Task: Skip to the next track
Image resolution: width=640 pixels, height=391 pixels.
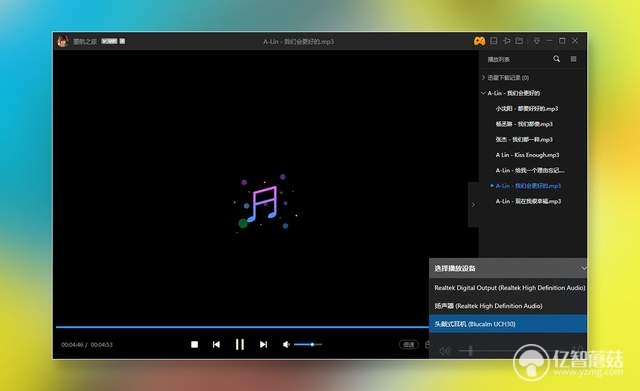Action: coord(263,344)
